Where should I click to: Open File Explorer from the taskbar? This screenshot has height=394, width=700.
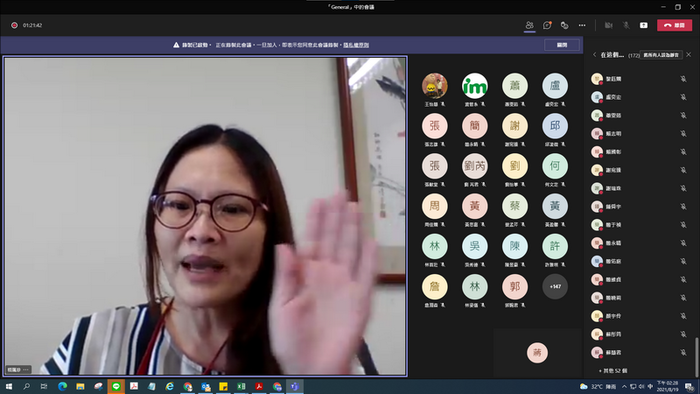[x=80, y=386]
